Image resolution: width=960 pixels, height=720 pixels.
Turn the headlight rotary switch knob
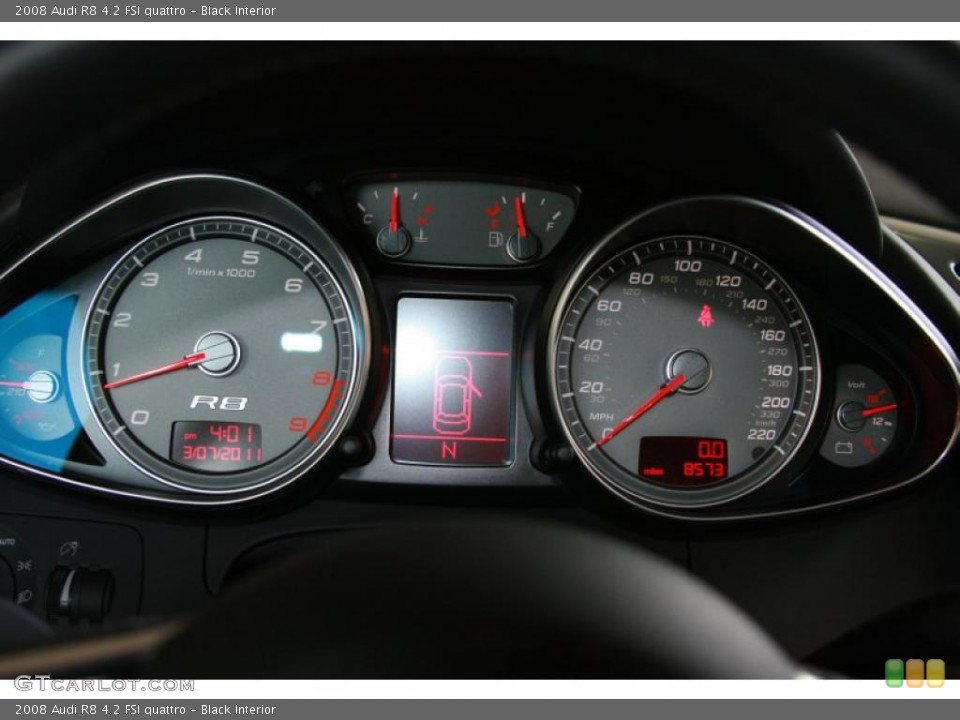tap(80, 593)
